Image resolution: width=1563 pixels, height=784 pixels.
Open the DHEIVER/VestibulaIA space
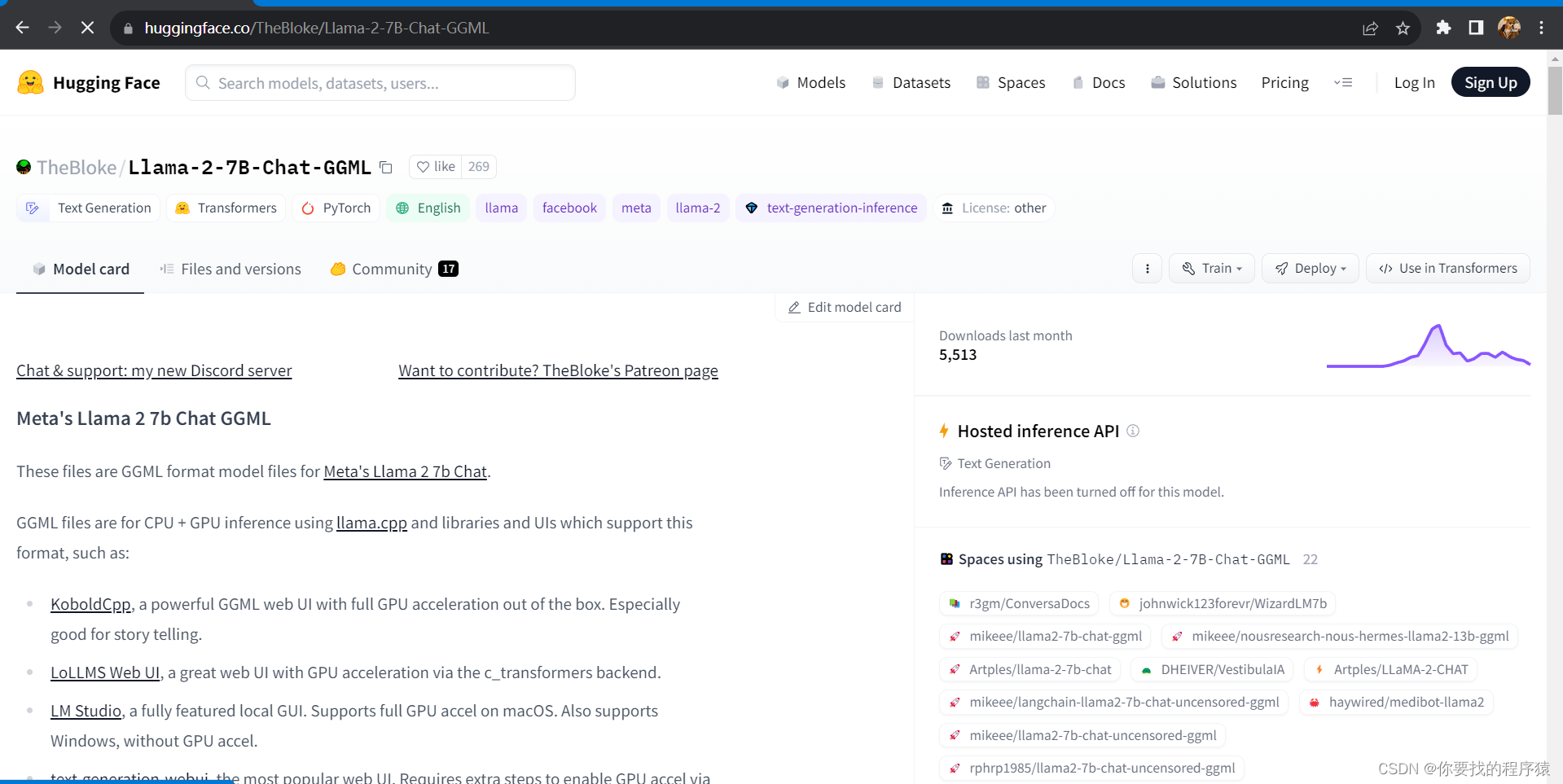point(1212,670)
